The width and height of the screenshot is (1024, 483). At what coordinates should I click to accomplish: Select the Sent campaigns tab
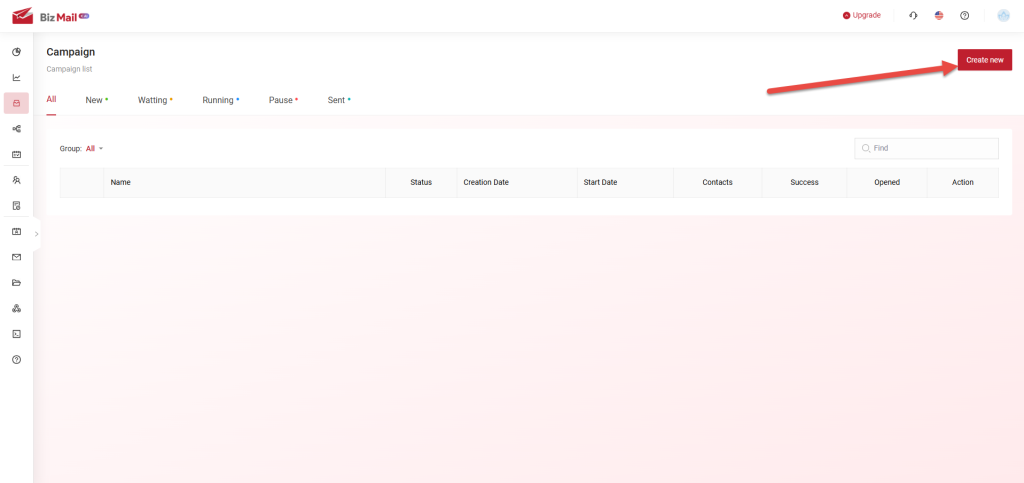click(x=336, y=101)
